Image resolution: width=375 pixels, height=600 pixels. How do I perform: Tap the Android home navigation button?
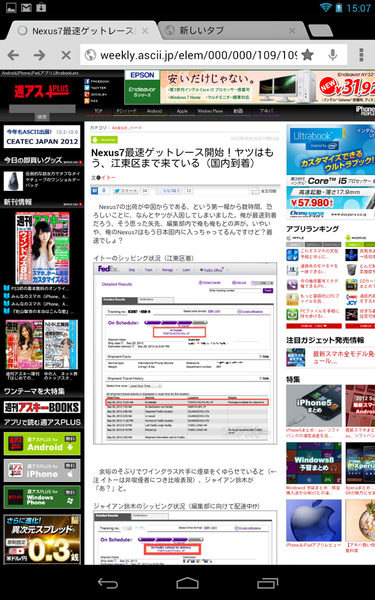tap(188, 583)
